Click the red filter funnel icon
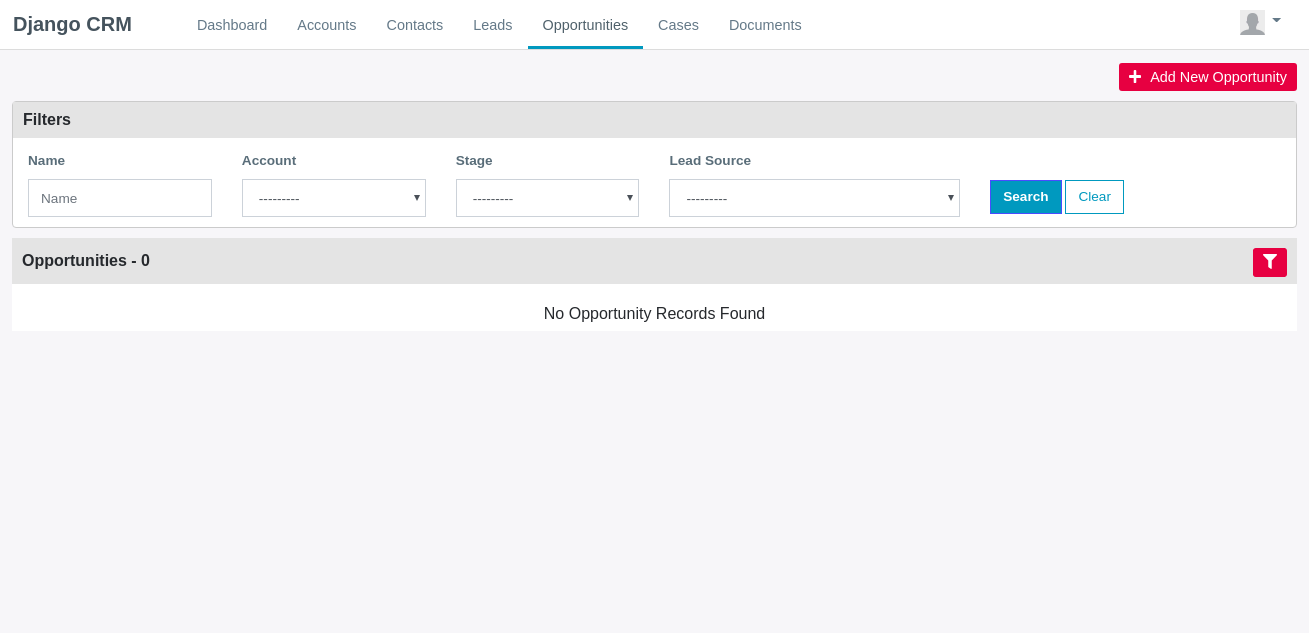 tap(1269, 262)
